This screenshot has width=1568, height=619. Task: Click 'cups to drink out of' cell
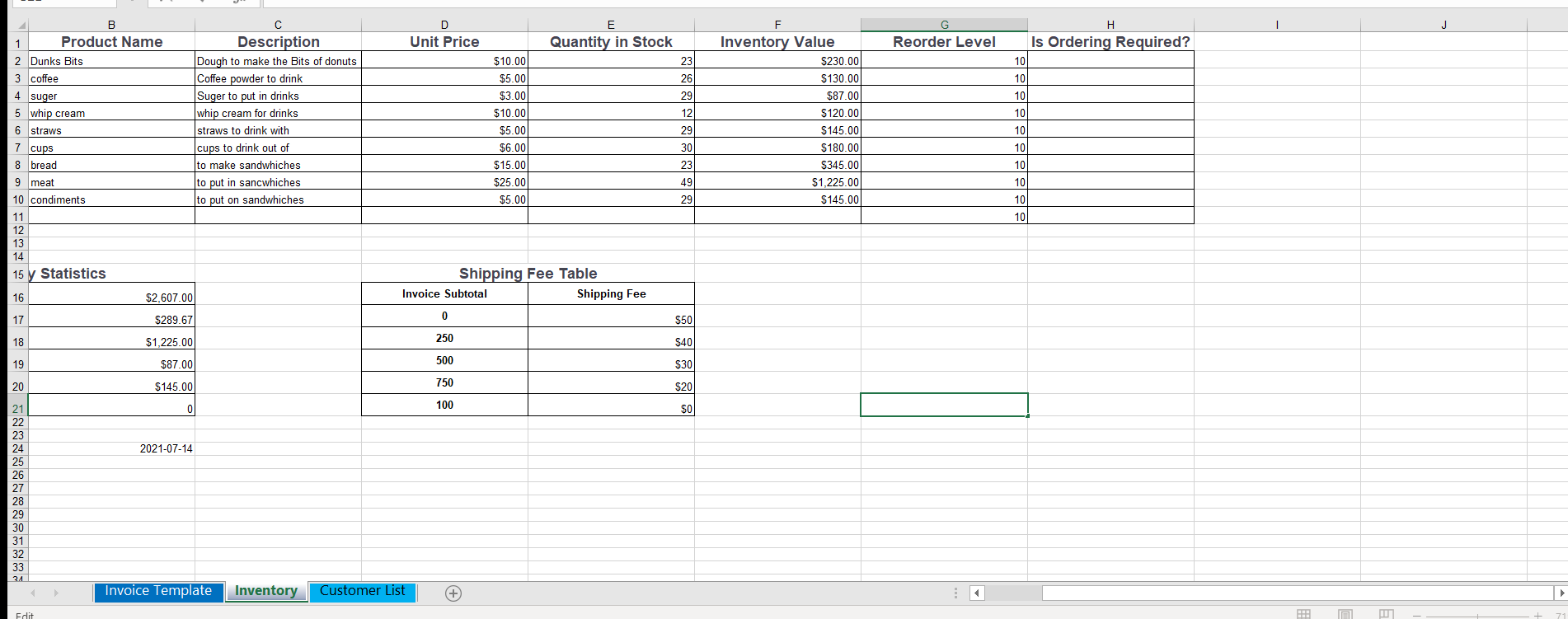(x=278, y=148)
